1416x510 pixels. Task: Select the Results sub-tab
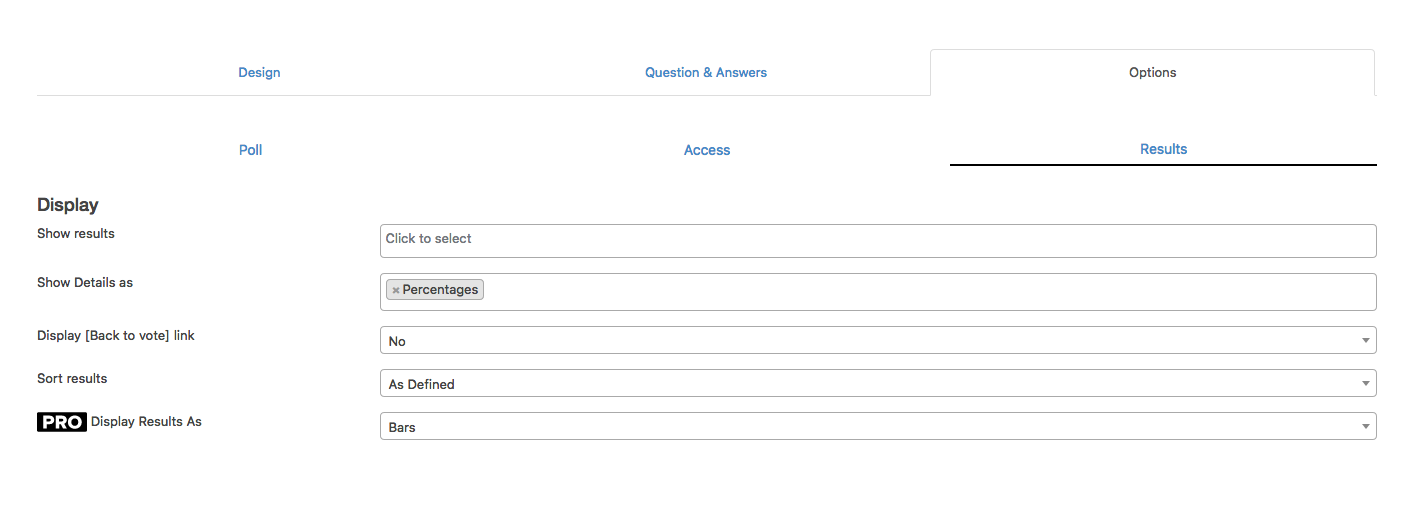(1163, 149)
